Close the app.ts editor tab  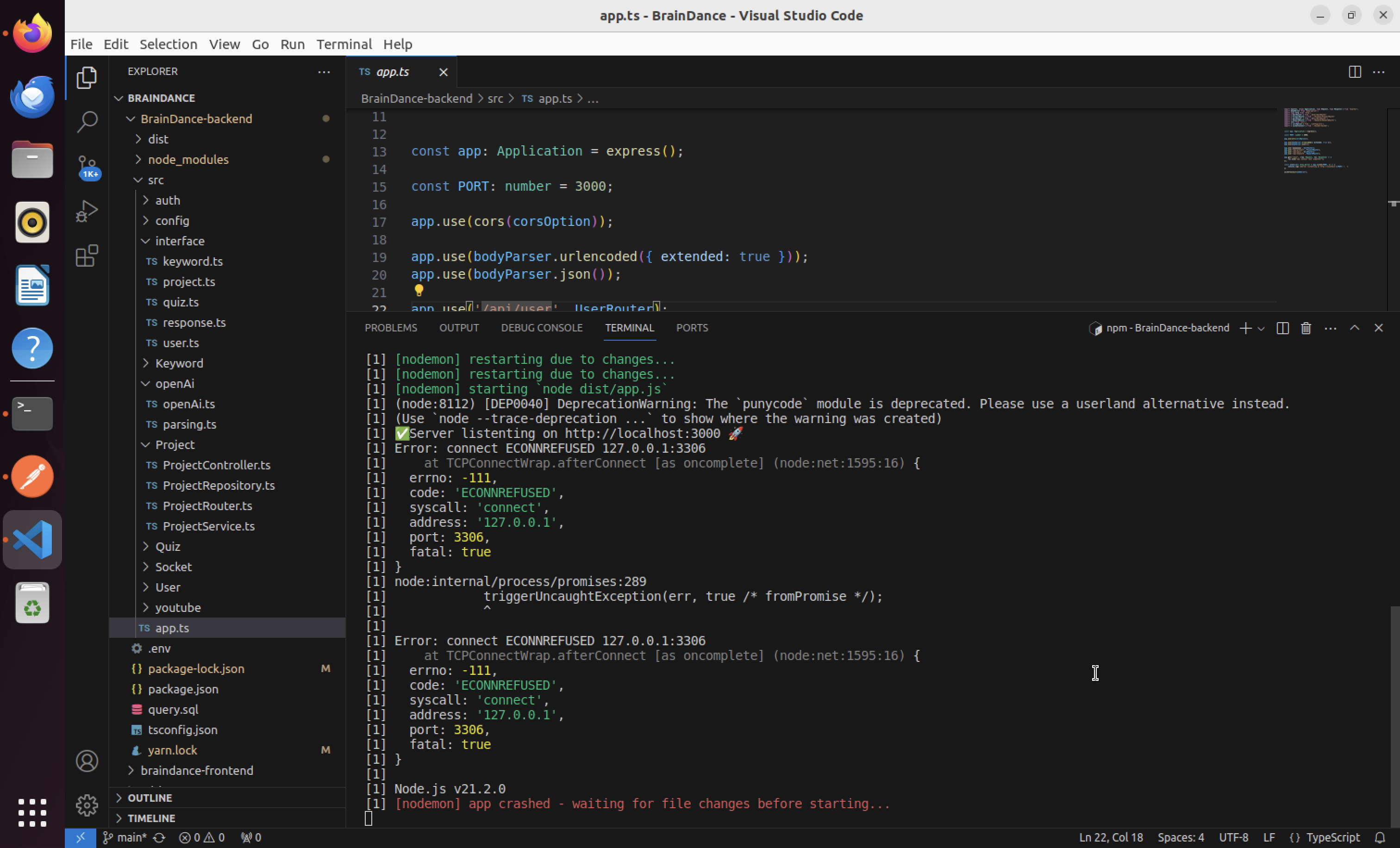[x=443, y=72]
